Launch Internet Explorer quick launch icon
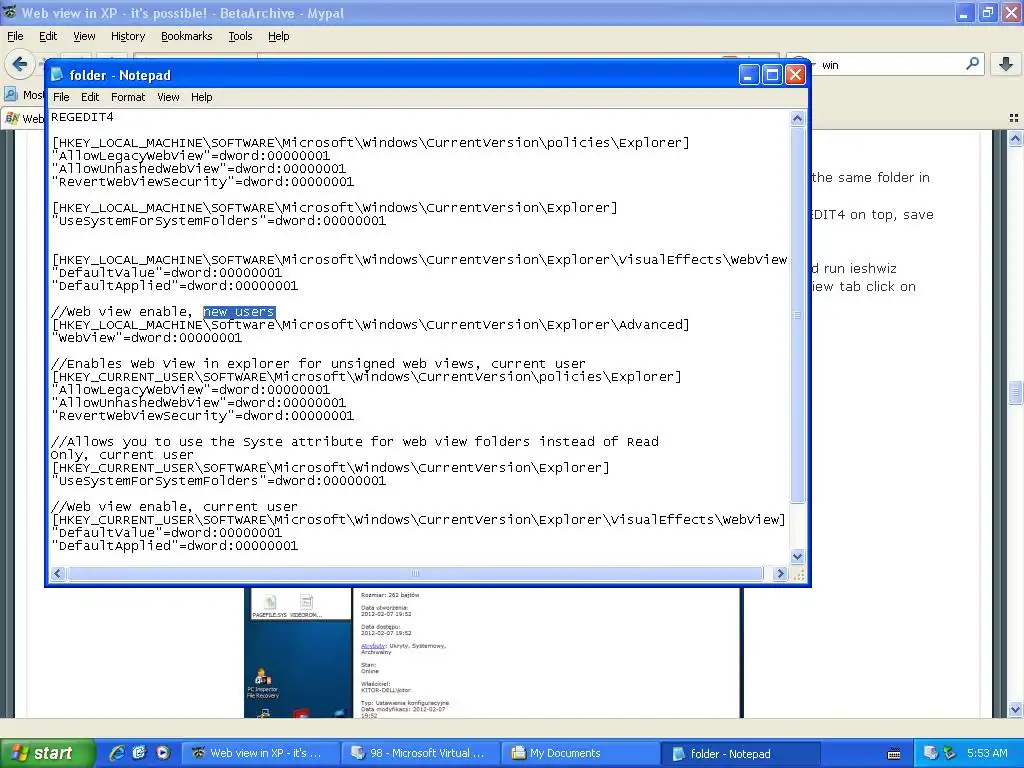 (117, 753)
